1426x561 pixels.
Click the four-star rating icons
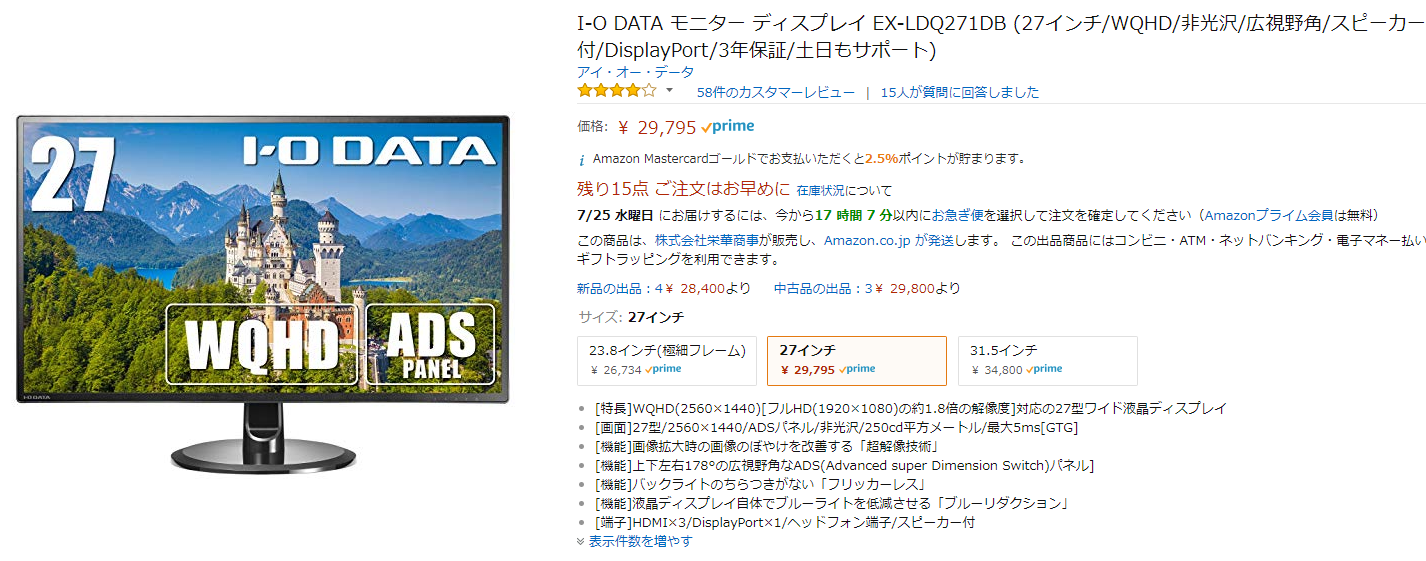point(616,91)
